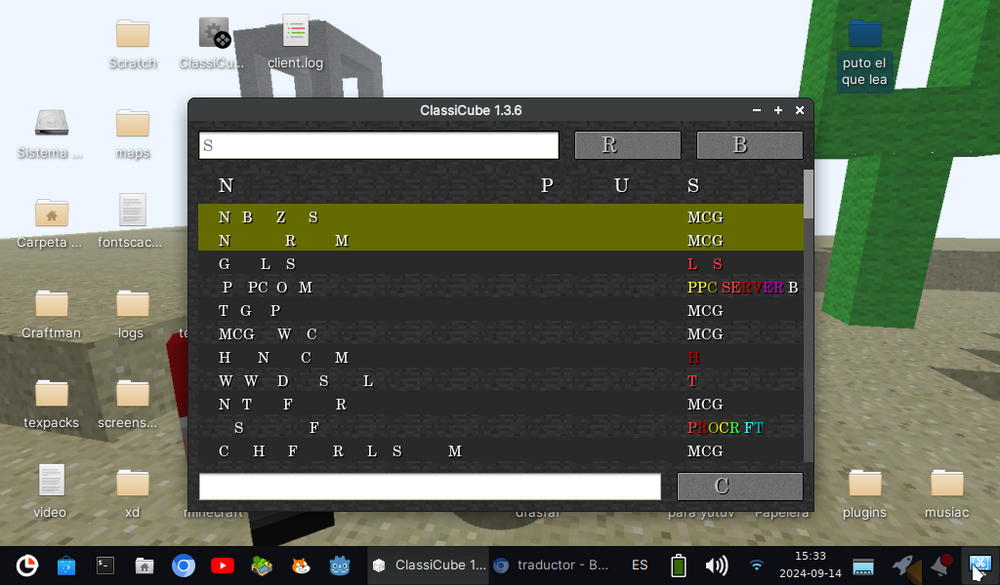The height and width of the screenshot is (585, 1000).
Task: Click the R button in ClassiCube
Action: (628, 145)
